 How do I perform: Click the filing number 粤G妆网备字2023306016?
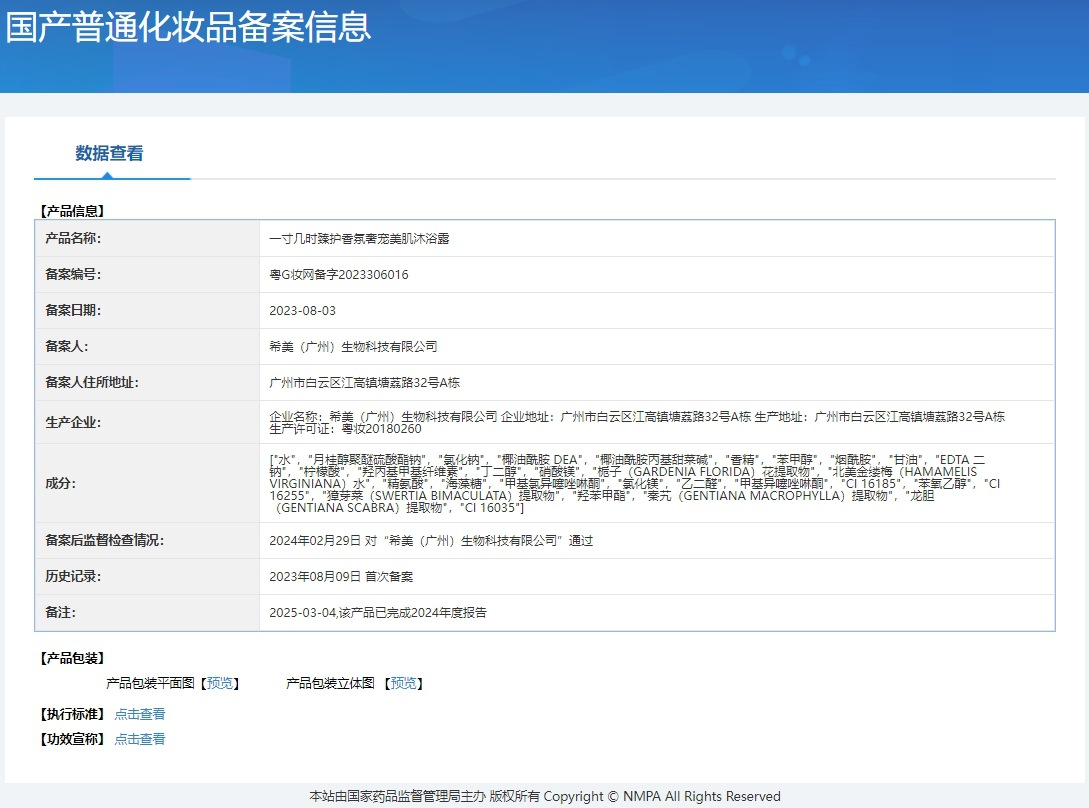339,275
